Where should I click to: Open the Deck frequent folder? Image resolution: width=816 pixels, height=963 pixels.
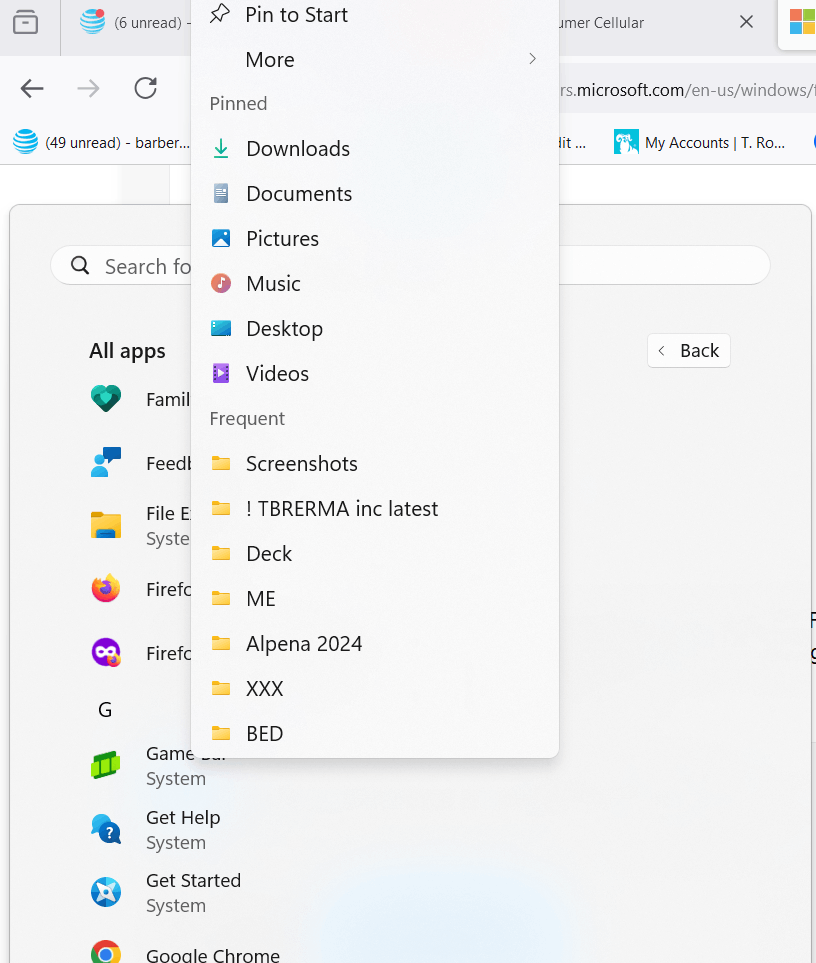[375, 553]
